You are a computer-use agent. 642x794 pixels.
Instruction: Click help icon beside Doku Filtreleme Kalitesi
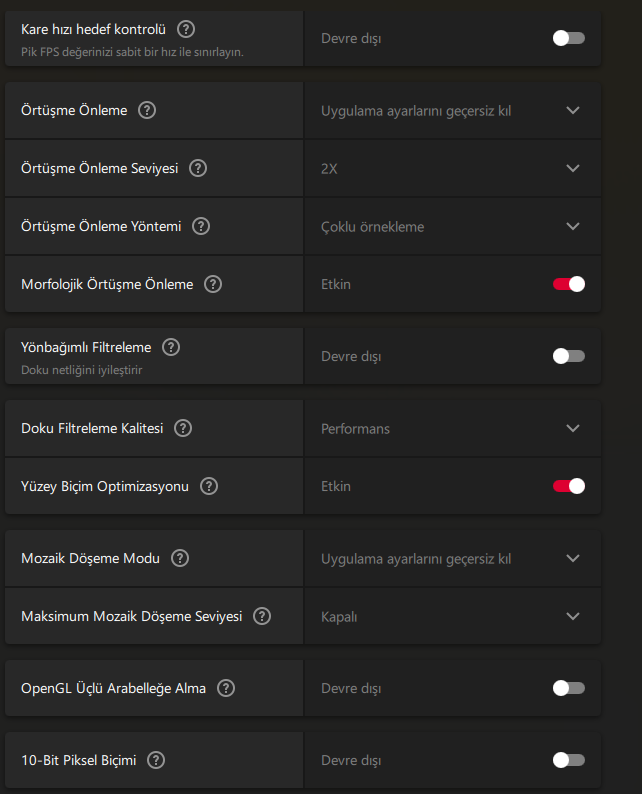pyautogui.click(x=183, y=428)
